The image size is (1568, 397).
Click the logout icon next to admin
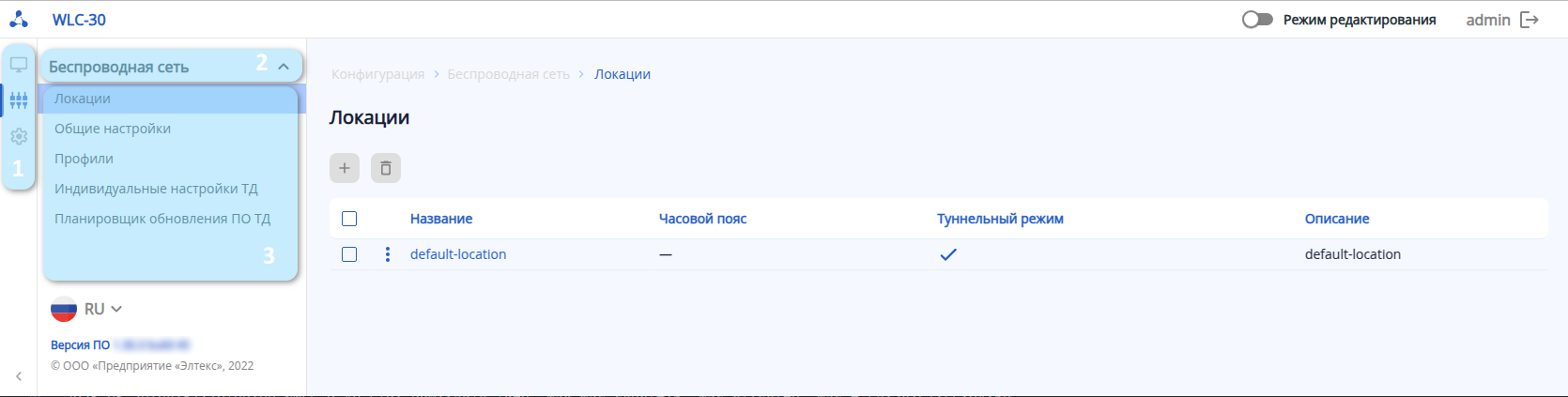[1530, 20]
